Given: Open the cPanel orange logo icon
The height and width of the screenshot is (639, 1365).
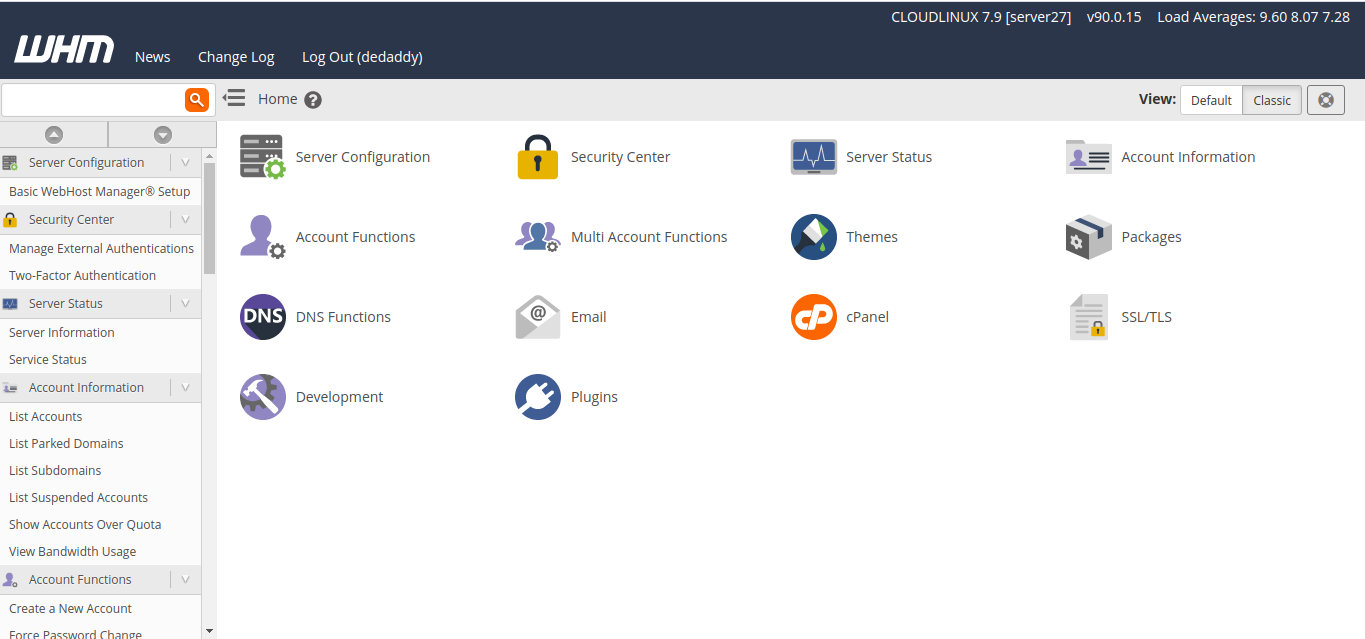Looking at the screenshot, I should tap(813, 317).
